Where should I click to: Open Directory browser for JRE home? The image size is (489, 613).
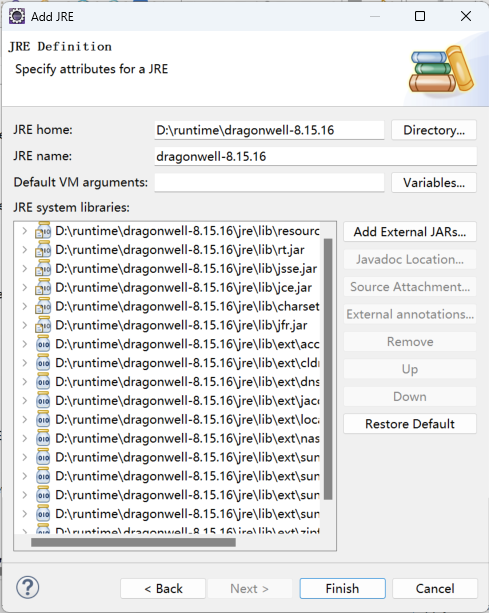tap(434, 130)
